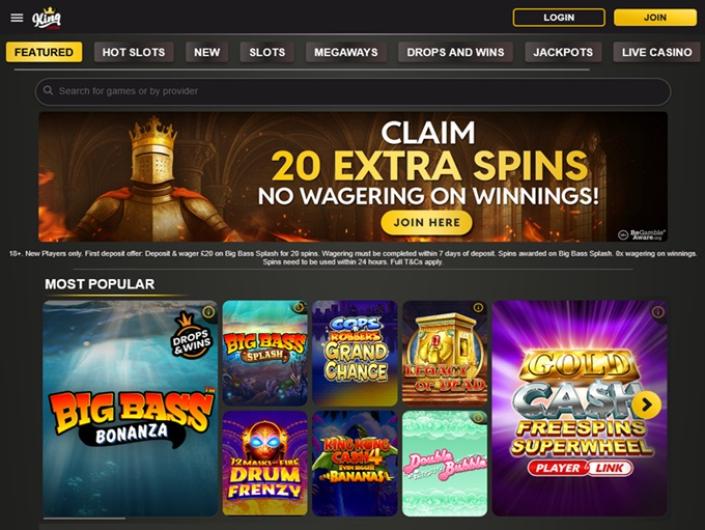705x530 pixels.
Task: Open the hamburger navigation menu
Action: (x=17, y=18)
